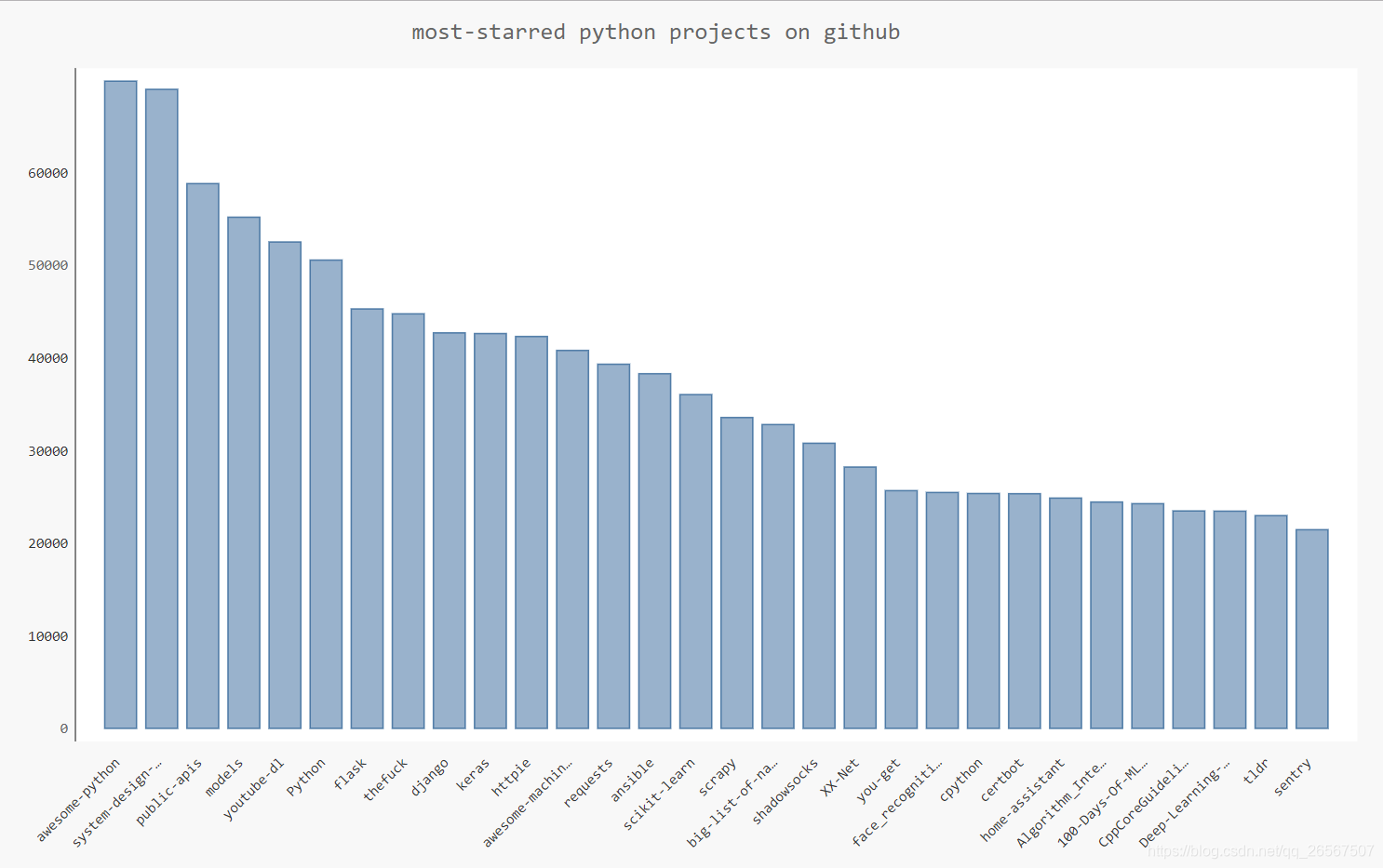Click the awesome-python bar
This screenshot has height=868, width=1383.
[x=120, y=405]
